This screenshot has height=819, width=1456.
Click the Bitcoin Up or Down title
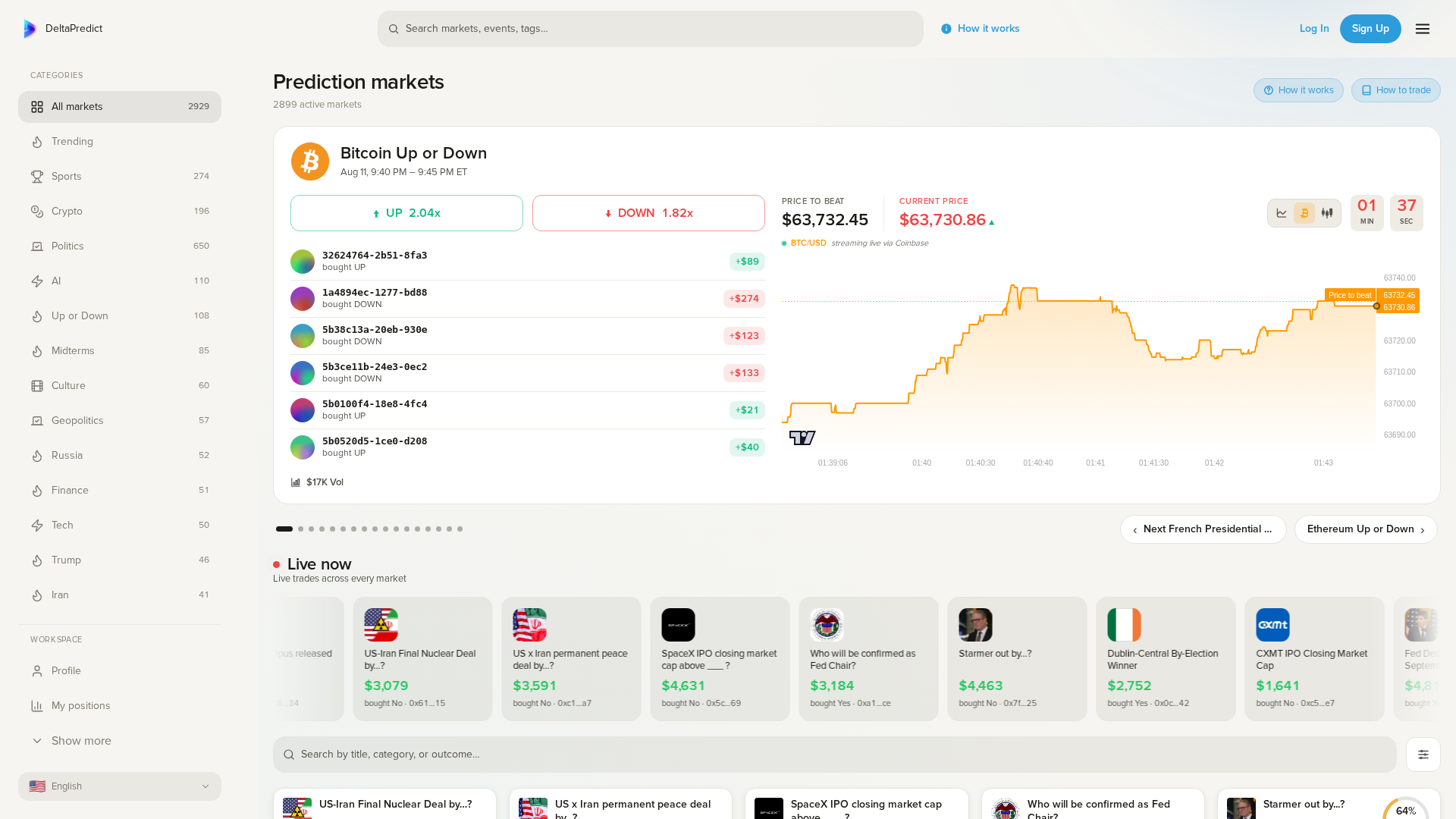[x=413, y=153]
